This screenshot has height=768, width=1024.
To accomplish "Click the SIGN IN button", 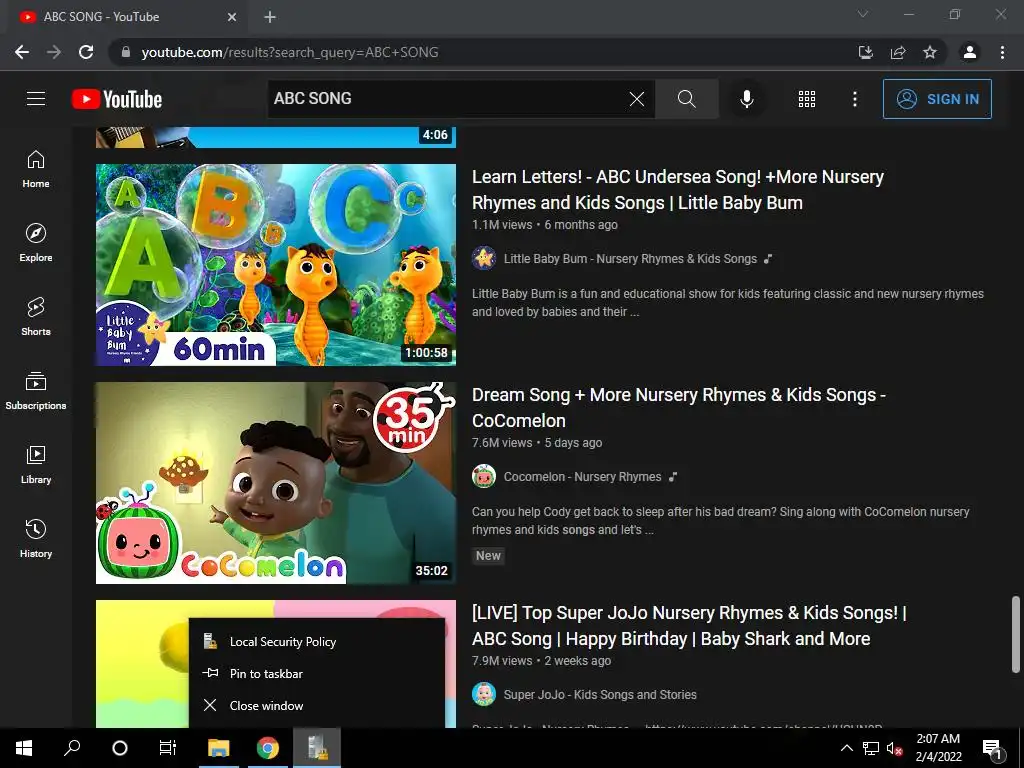I will click(937, 99).
